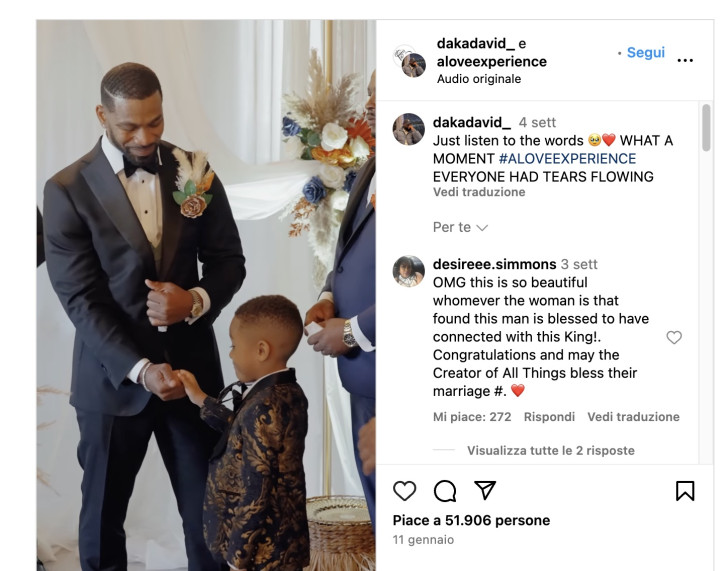Open the stacked profile avatars in the post header
This screenshot has width=728, height=571.
(x=409, y=61)
